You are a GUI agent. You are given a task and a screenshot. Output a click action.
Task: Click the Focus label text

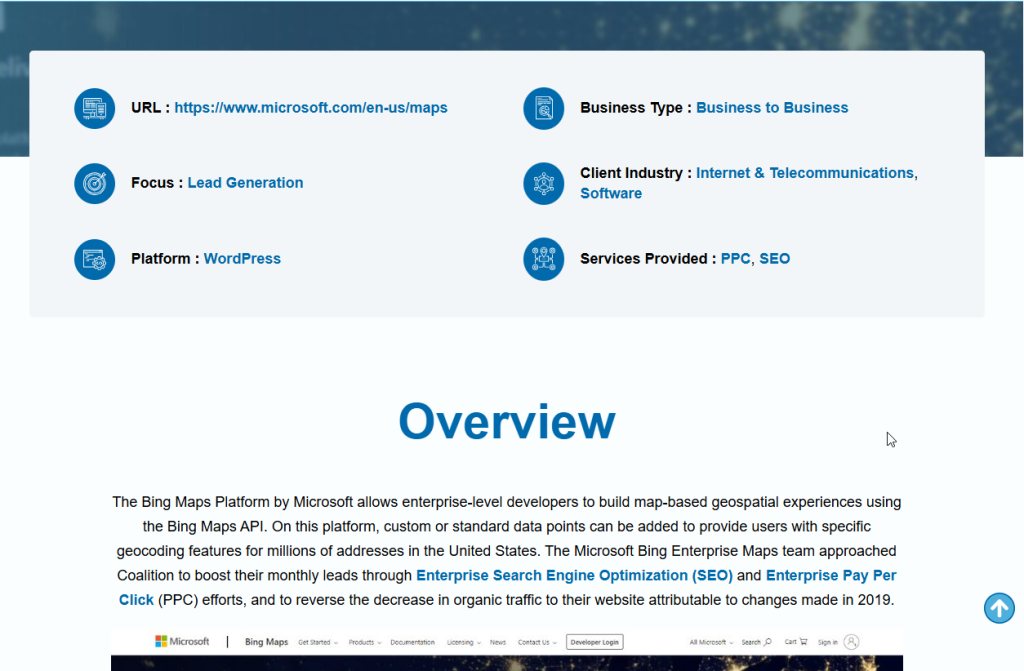[x=157, y=183]
